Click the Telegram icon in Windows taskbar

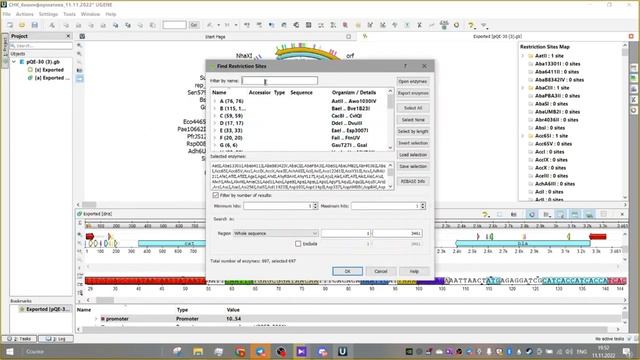pyautogui.click(x=261, y=351)
